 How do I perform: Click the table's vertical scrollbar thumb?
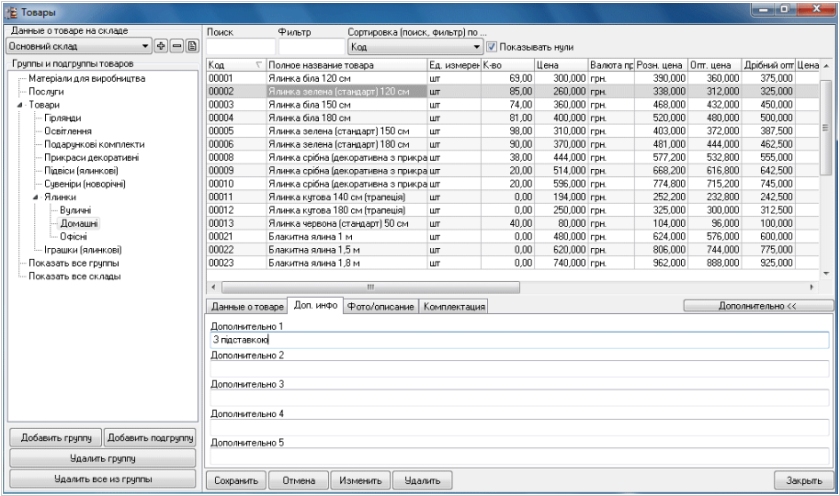tap(826, 127)
